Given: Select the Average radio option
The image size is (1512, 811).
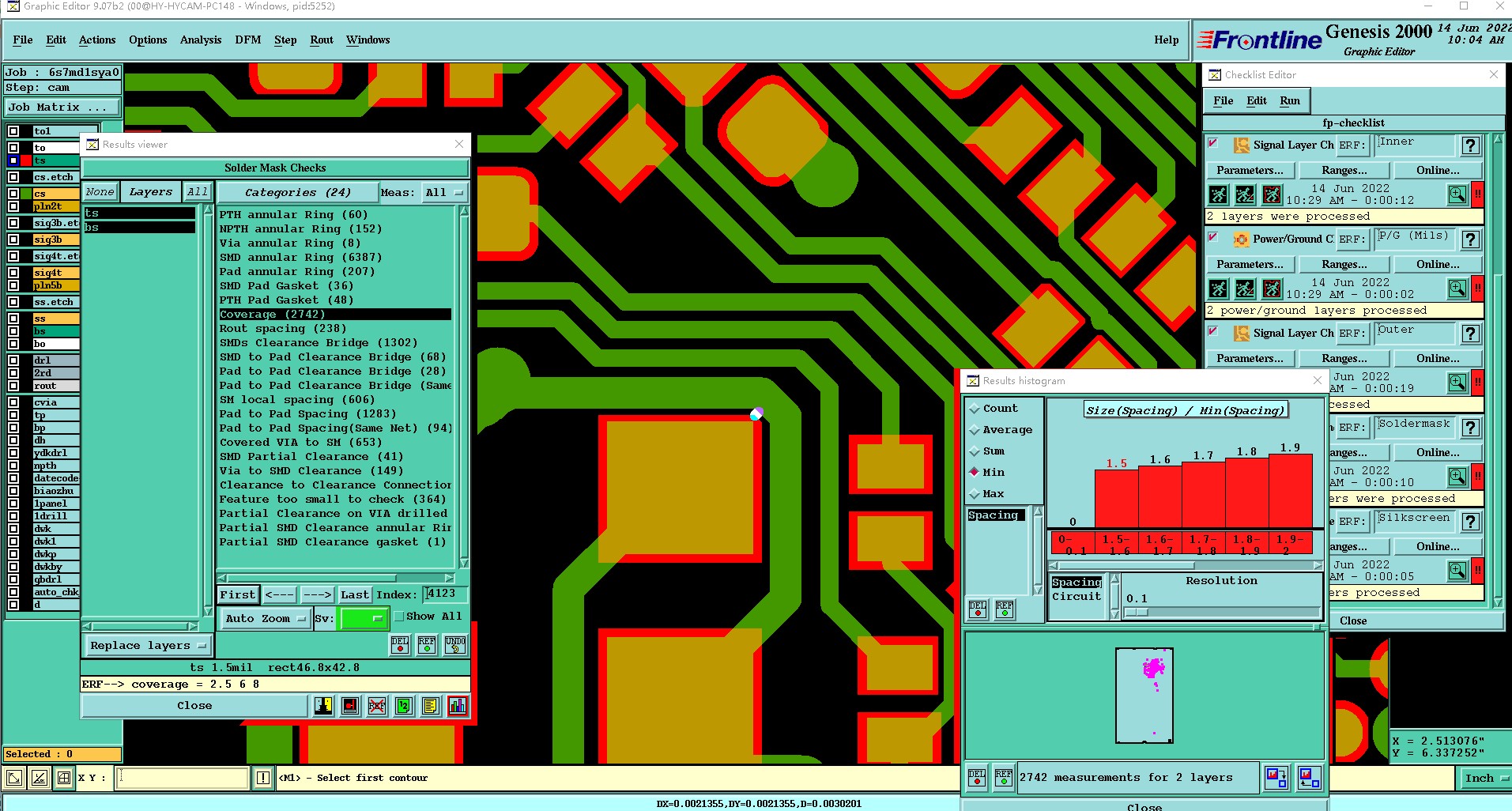Looking at the screenshot, I should (975, 430).
